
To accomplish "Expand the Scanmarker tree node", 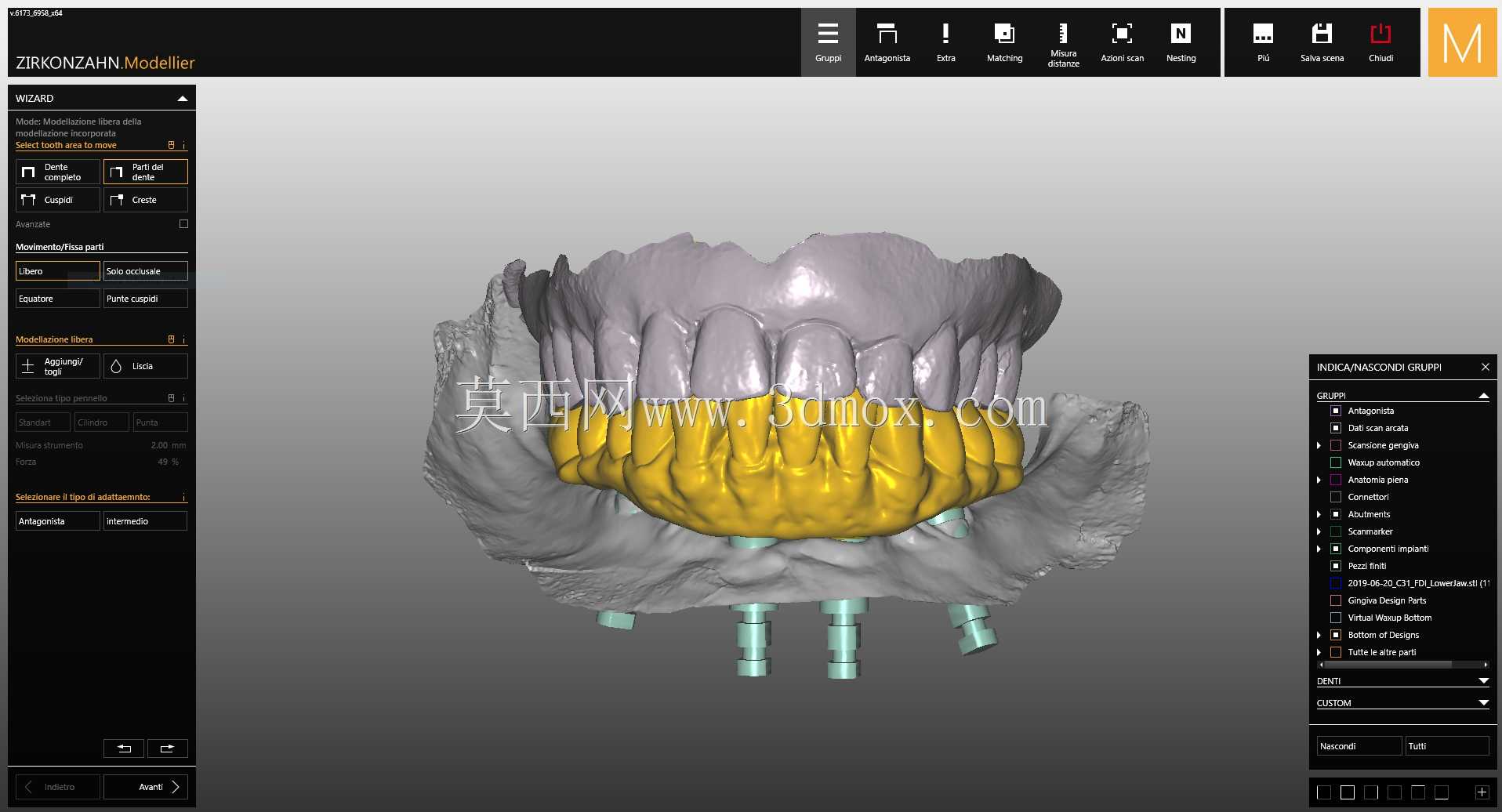I will 1319,531.
